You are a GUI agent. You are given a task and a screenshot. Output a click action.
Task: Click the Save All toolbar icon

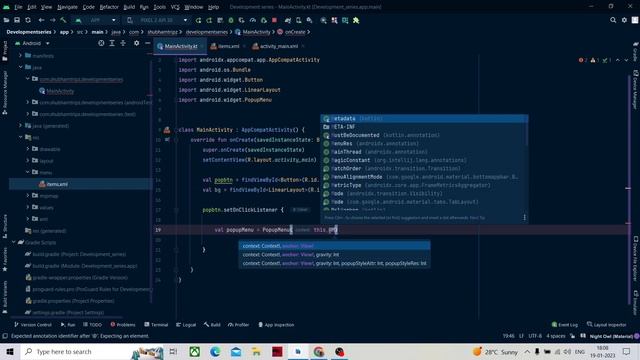coord(17,20)
